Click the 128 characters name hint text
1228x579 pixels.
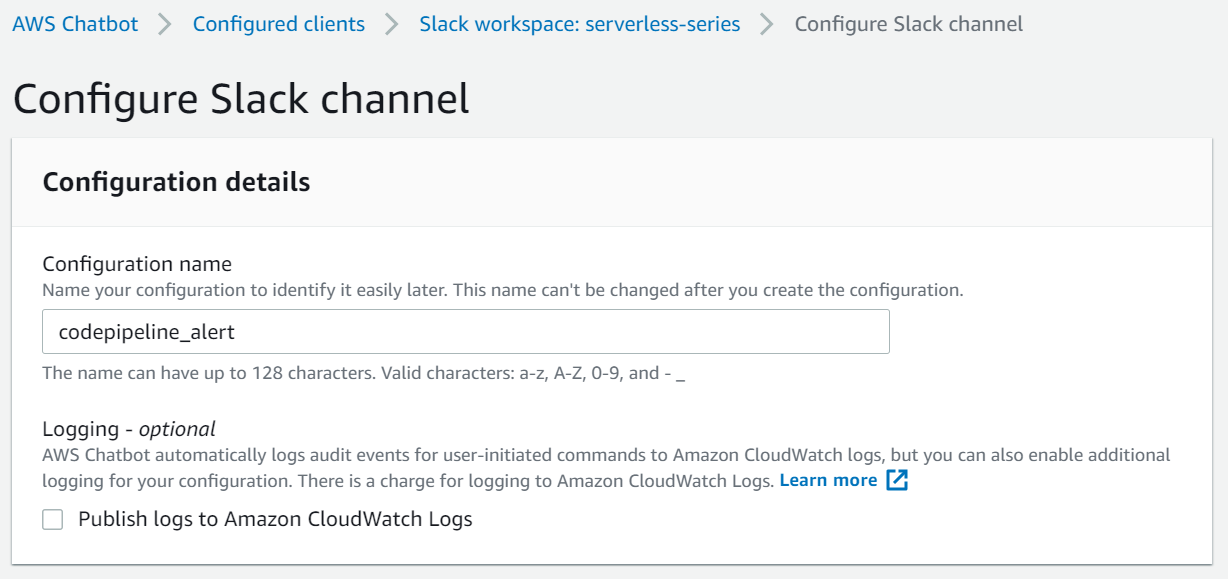(x=363, y=373)
